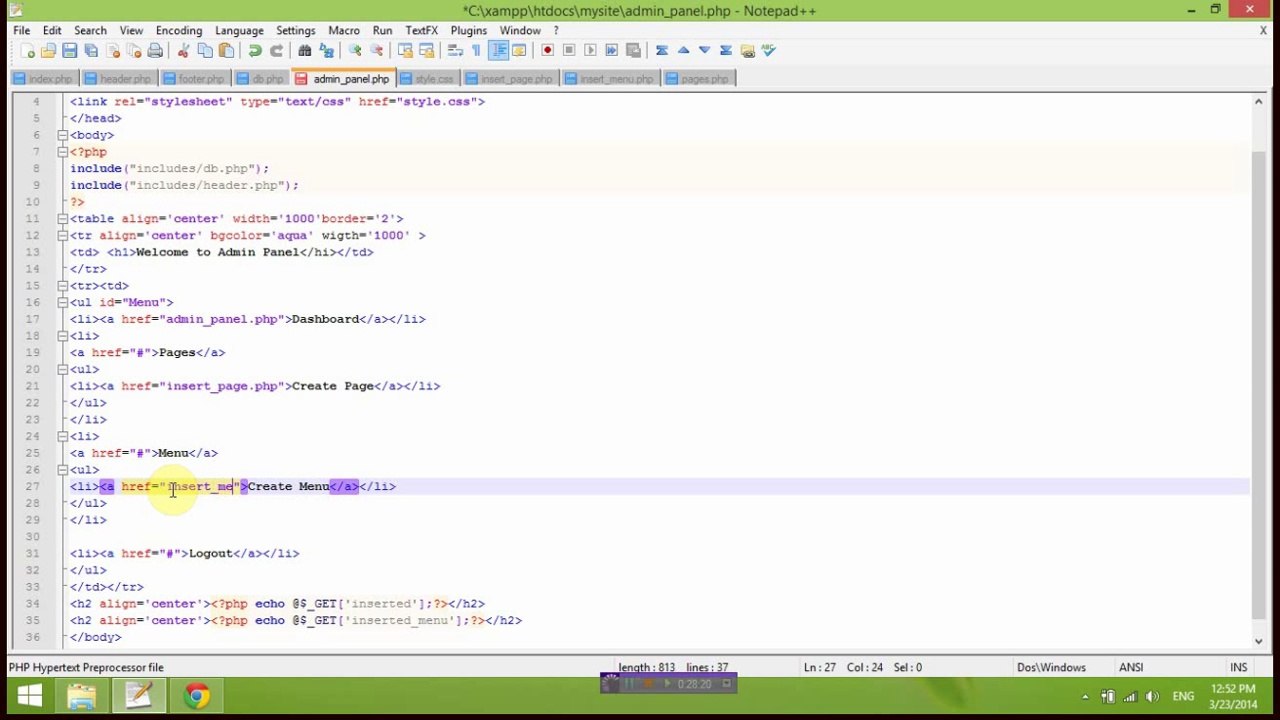Open the Plugins menu

[468, 31]
